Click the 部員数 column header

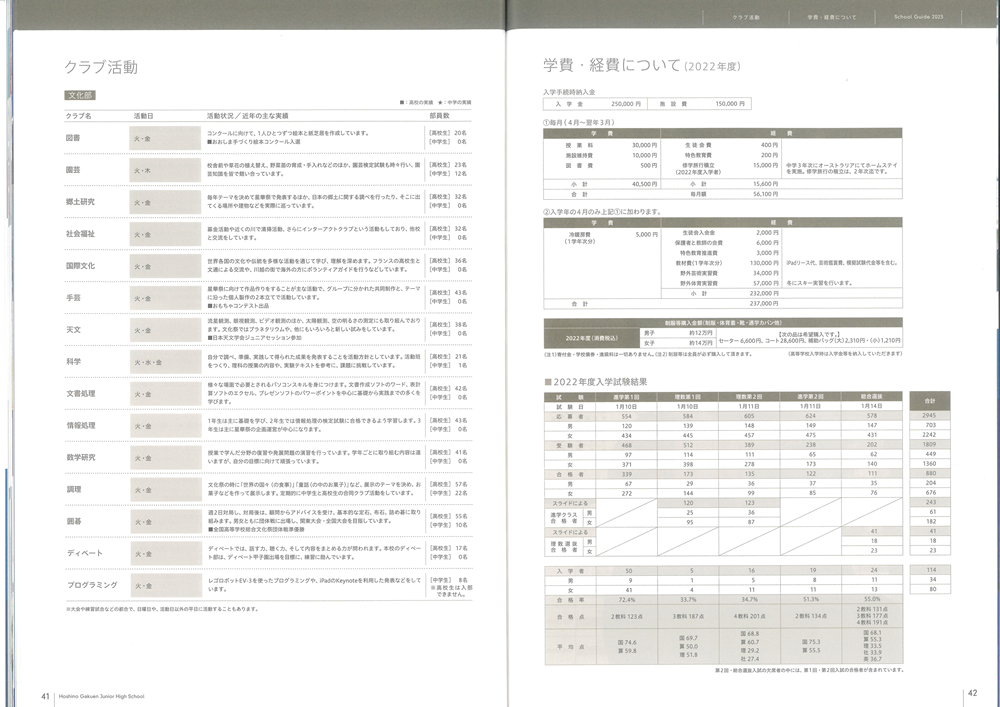[439, 116]
